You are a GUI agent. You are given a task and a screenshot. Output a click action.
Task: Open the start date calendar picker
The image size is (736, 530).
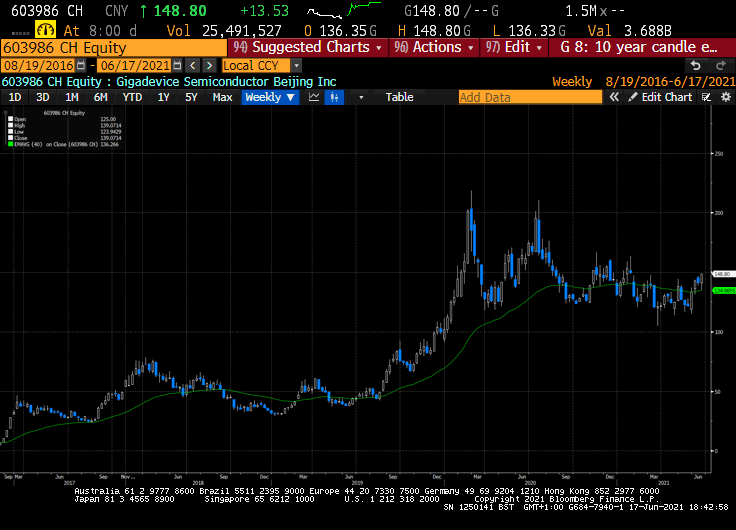coord(81,66)
